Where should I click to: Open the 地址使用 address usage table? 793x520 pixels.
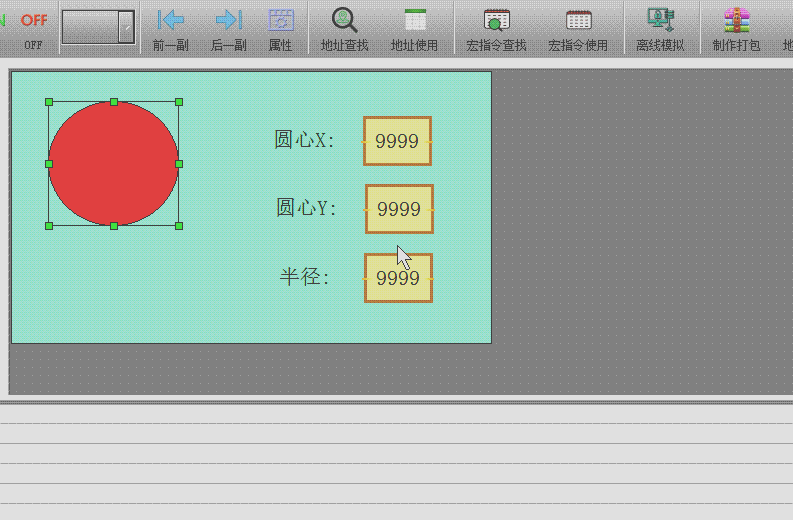(x=414, y=20)
